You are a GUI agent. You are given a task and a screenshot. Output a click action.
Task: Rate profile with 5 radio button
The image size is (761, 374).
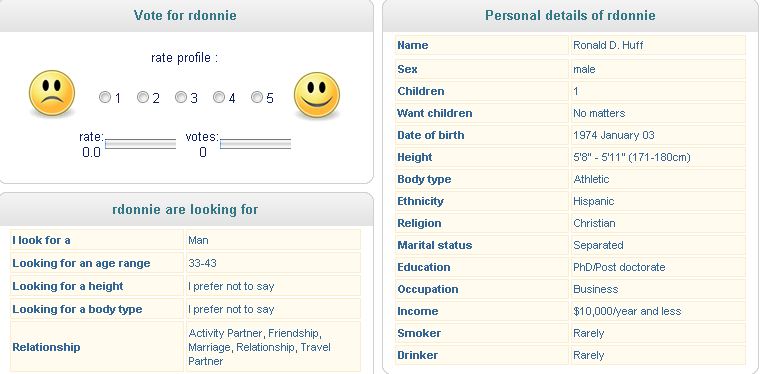point(257,98)
